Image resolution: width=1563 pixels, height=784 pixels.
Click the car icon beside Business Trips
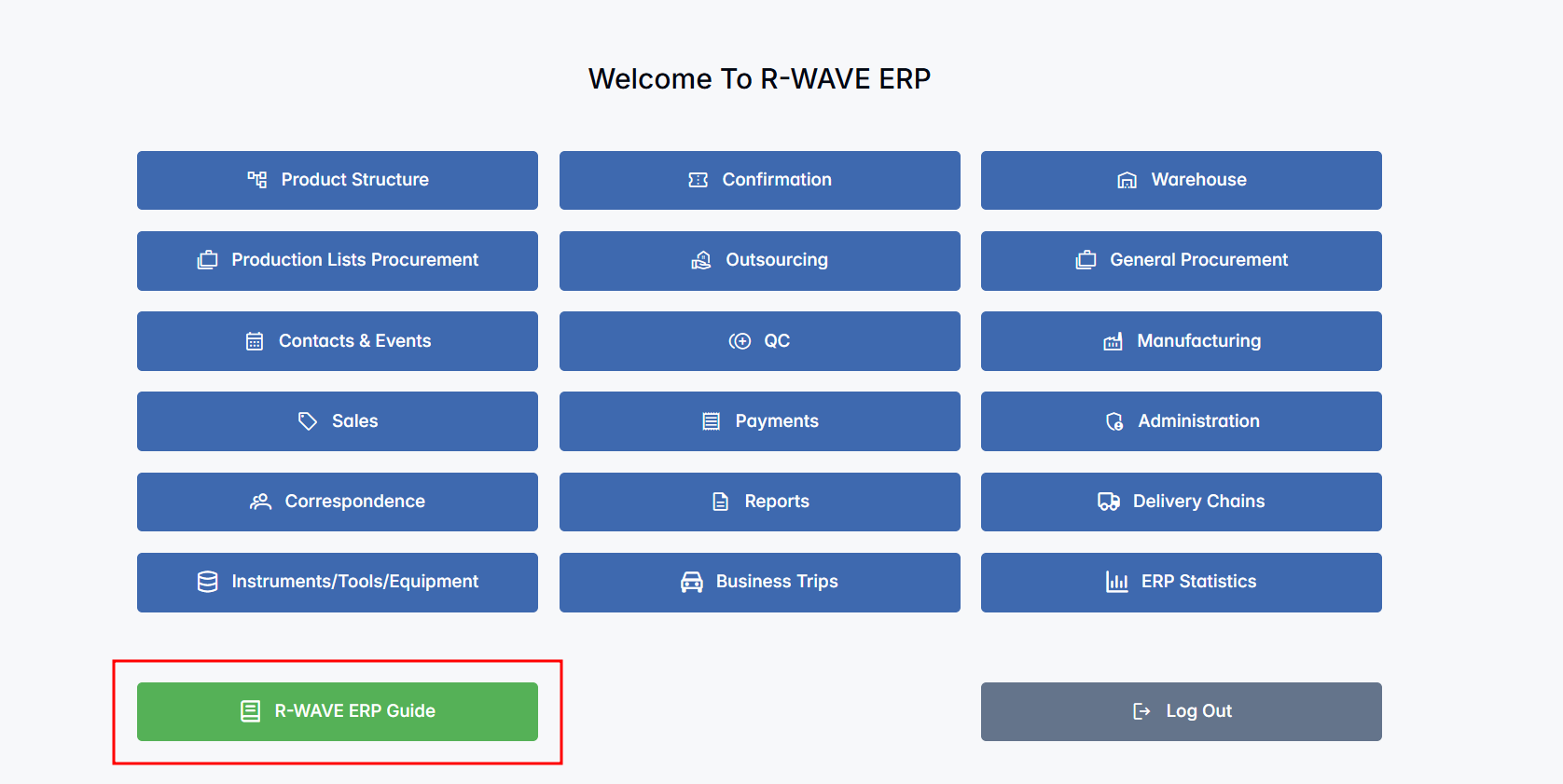(x=691, y=582)
